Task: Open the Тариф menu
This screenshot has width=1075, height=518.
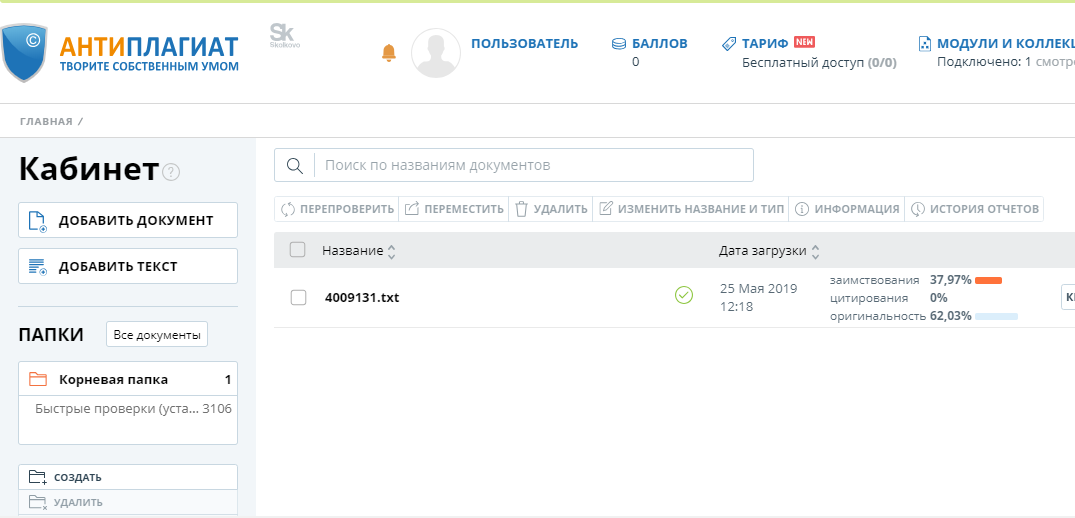Action: pos(767,43)
